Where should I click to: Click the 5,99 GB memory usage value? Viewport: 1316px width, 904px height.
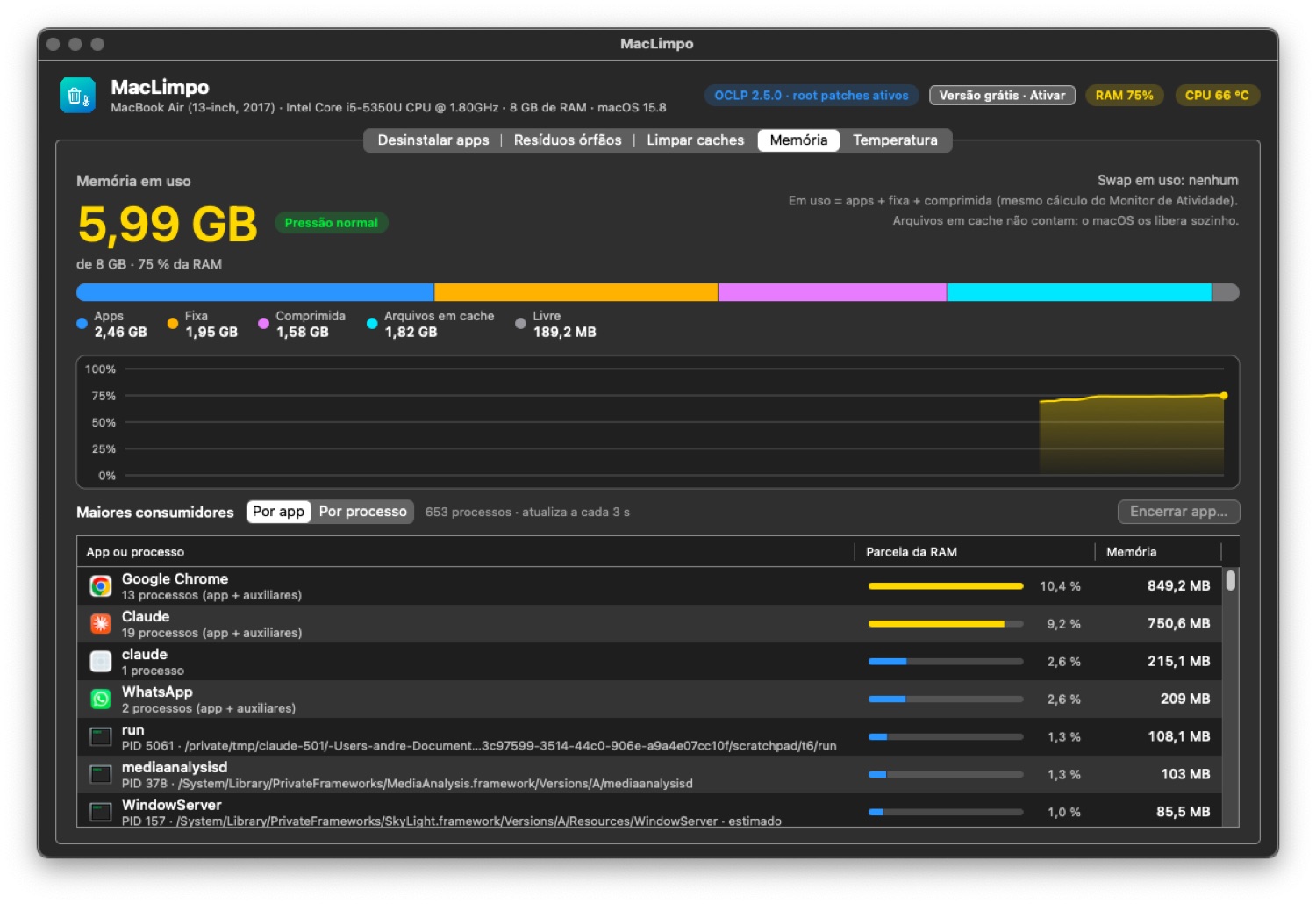pos(168,225)
